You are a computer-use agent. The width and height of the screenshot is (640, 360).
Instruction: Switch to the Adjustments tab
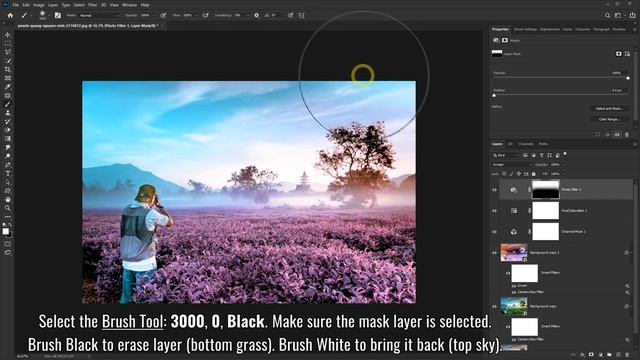point(550,29)
